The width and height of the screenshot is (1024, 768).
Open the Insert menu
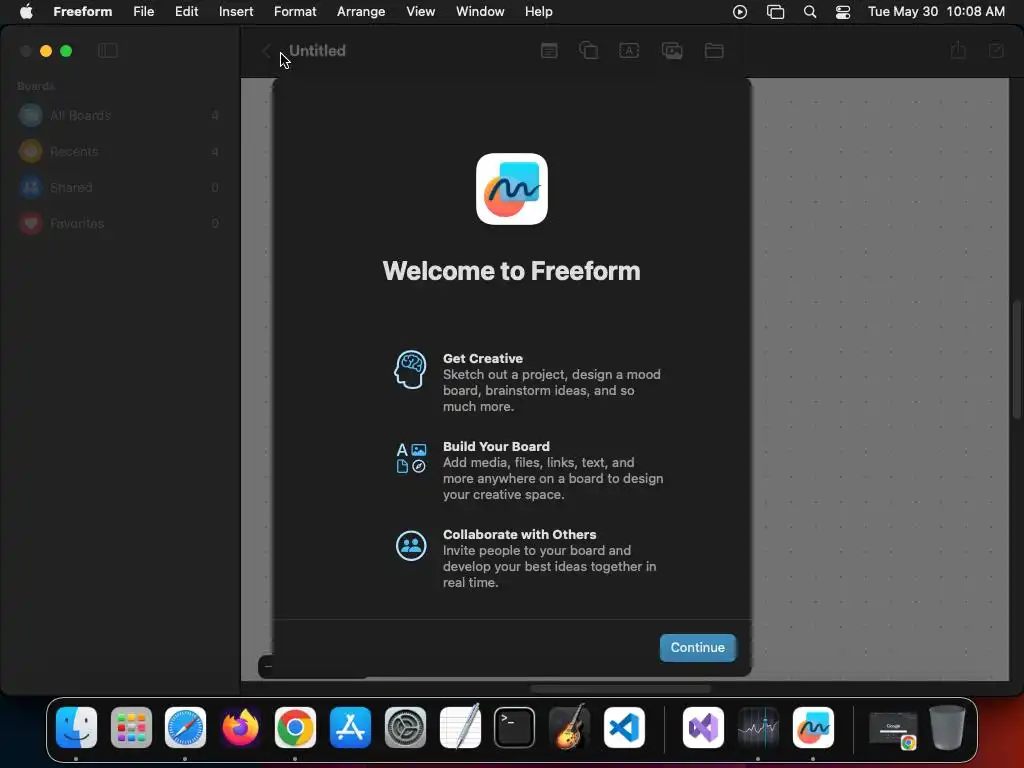click(x=236, y=12)
